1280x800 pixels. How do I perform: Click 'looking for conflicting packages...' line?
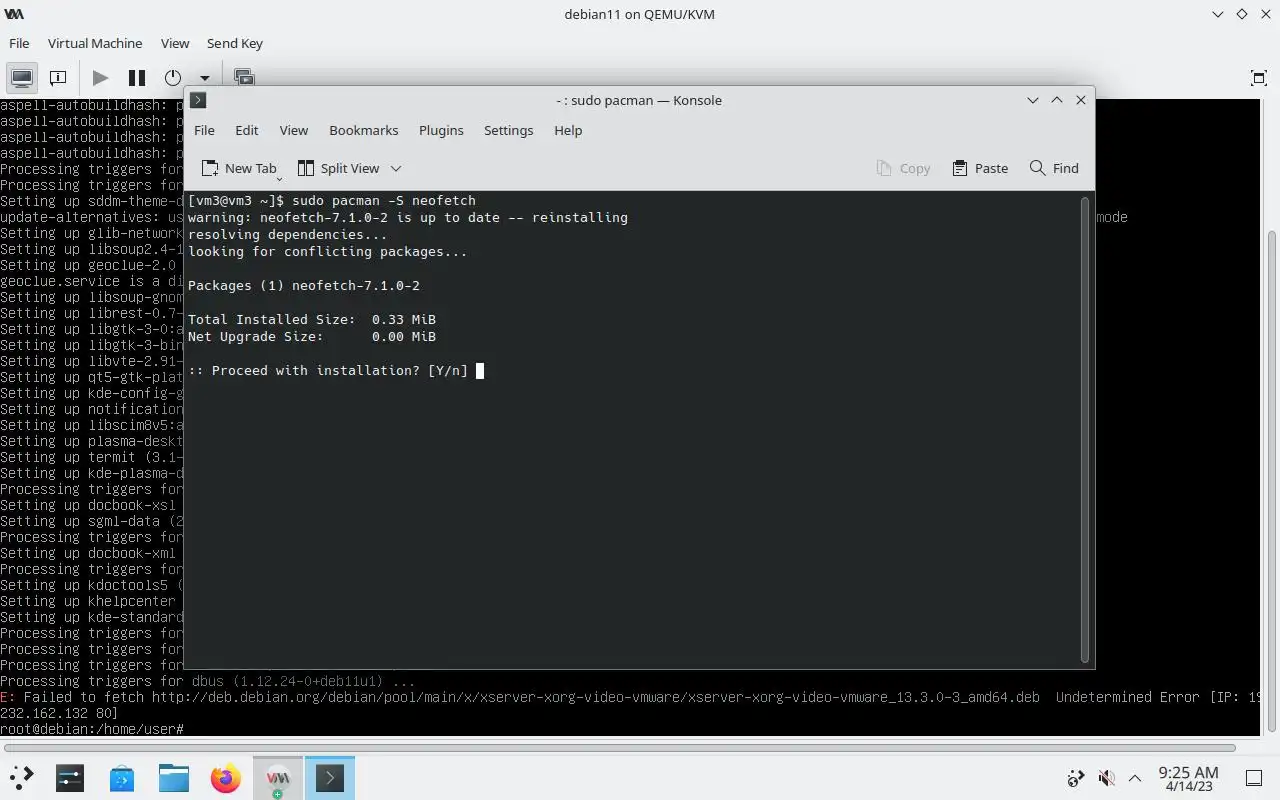click(x=328, y=251)
